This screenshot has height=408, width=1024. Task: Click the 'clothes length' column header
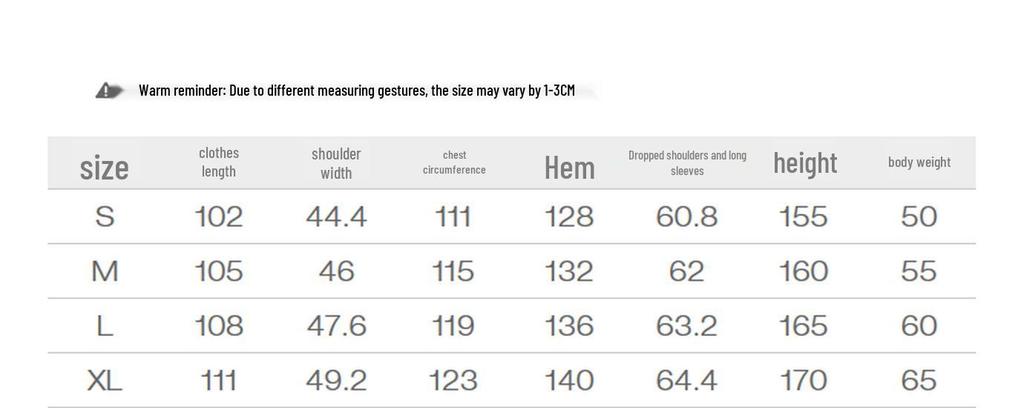pyautogui.click(x=219, y=162)
